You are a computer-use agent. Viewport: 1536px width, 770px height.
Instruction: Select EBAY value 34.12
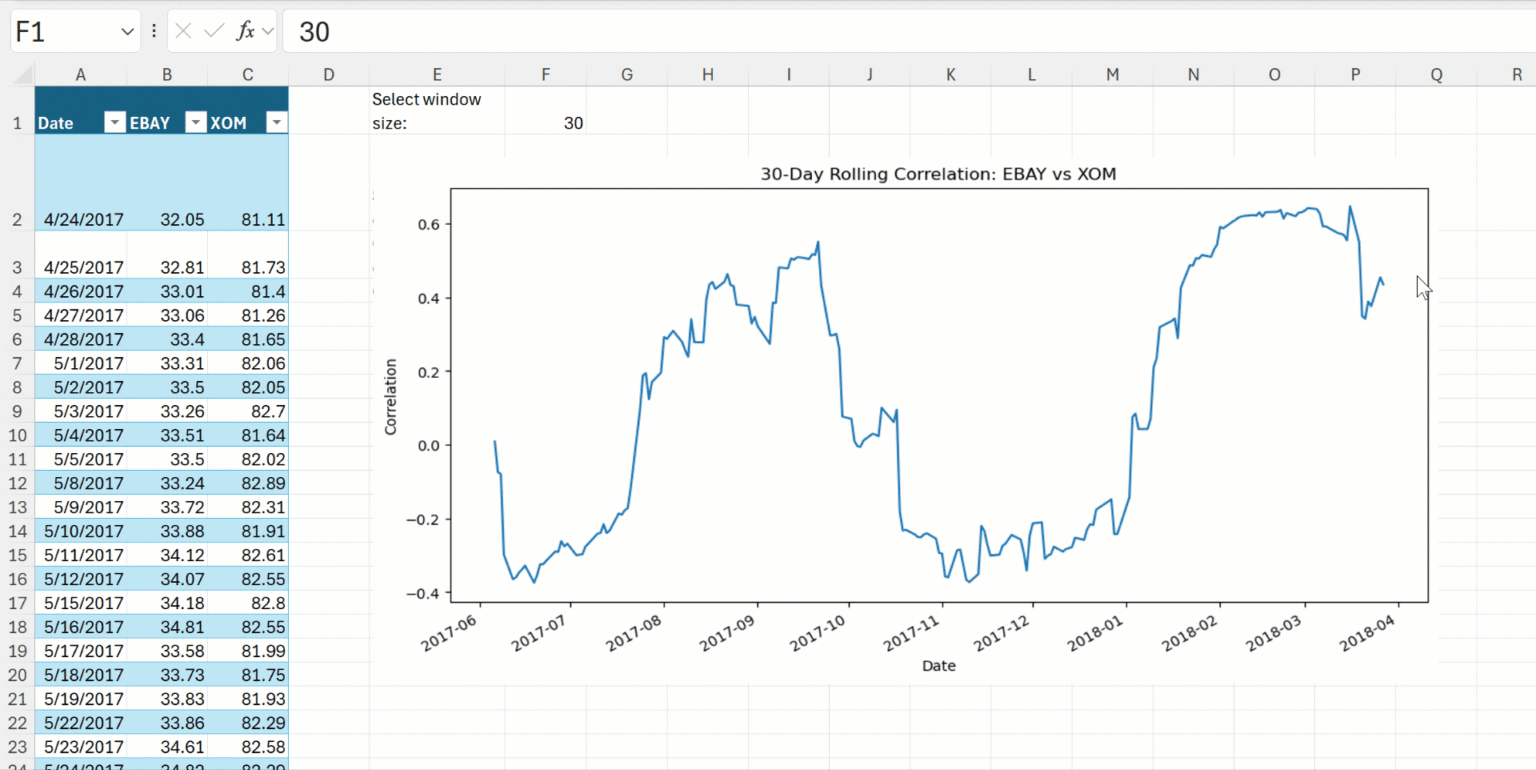(167, 555)
